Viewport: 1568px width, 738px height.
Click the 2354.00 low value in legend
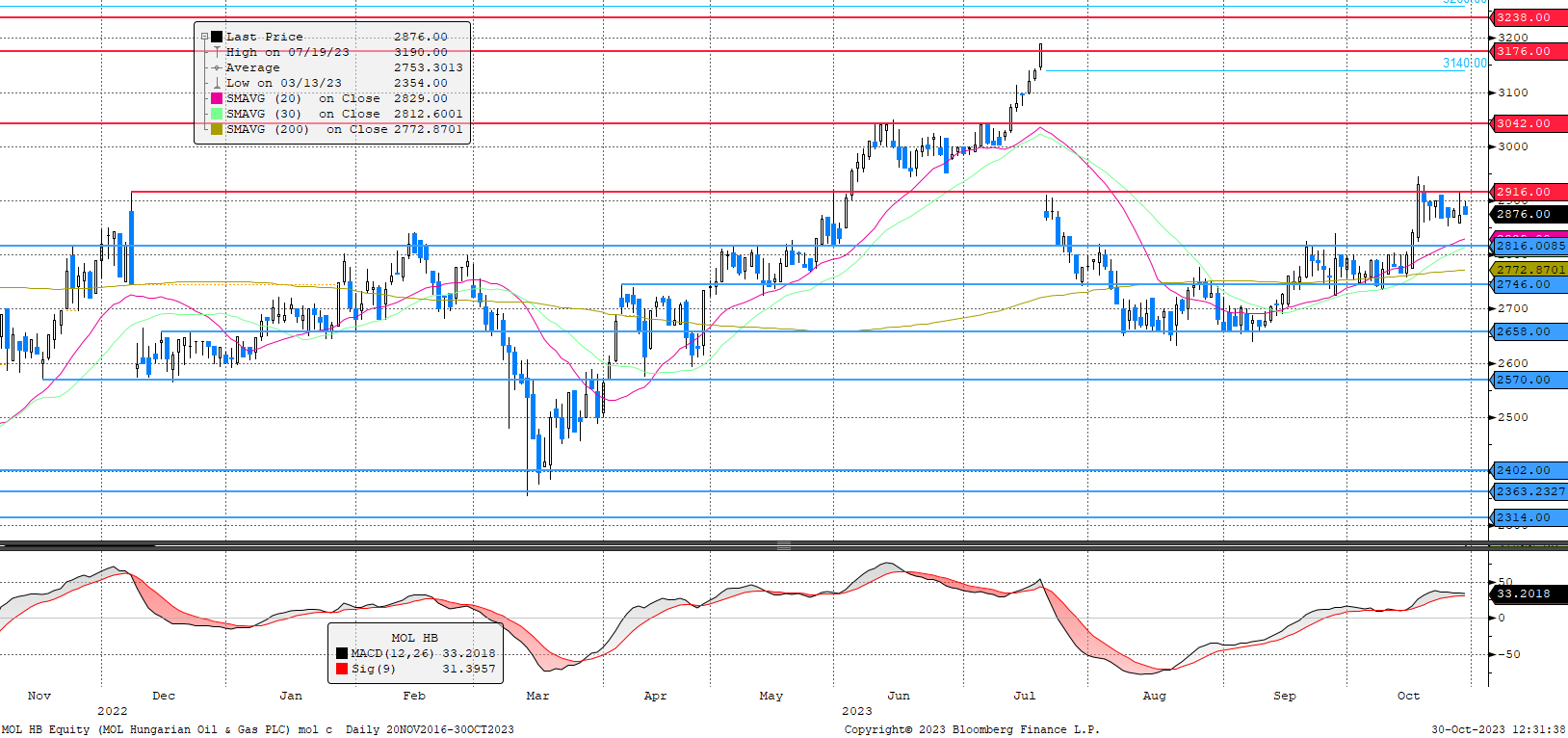pos(421,83)
